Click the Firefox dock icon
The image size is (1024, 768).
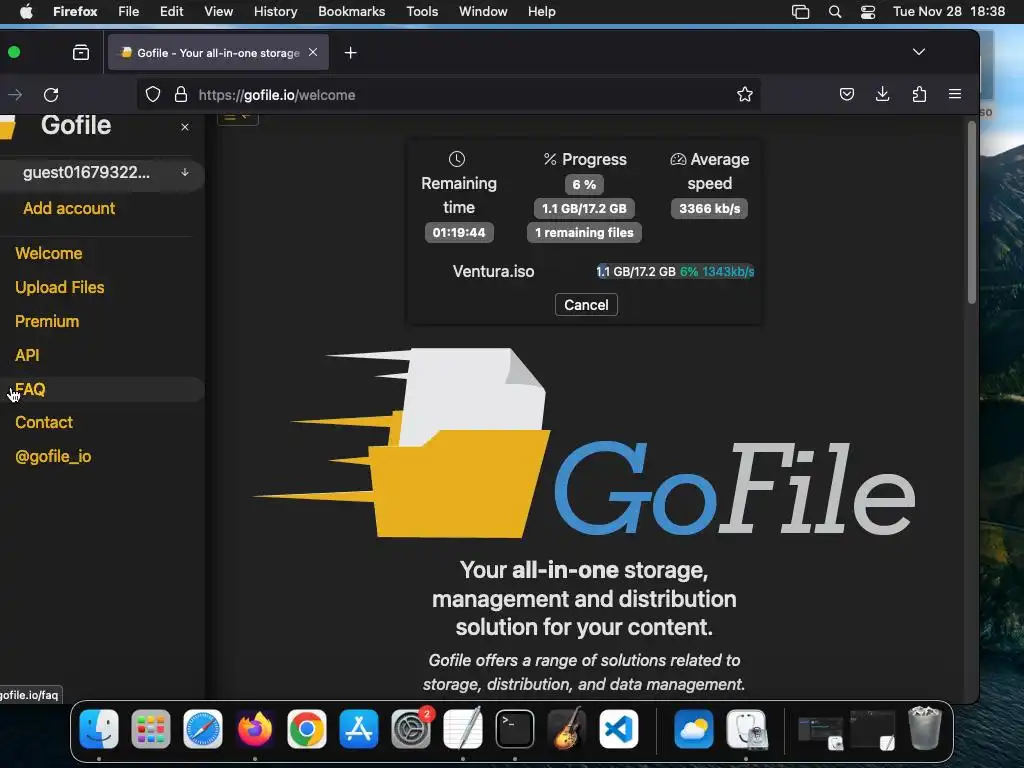tap(255, 729)
